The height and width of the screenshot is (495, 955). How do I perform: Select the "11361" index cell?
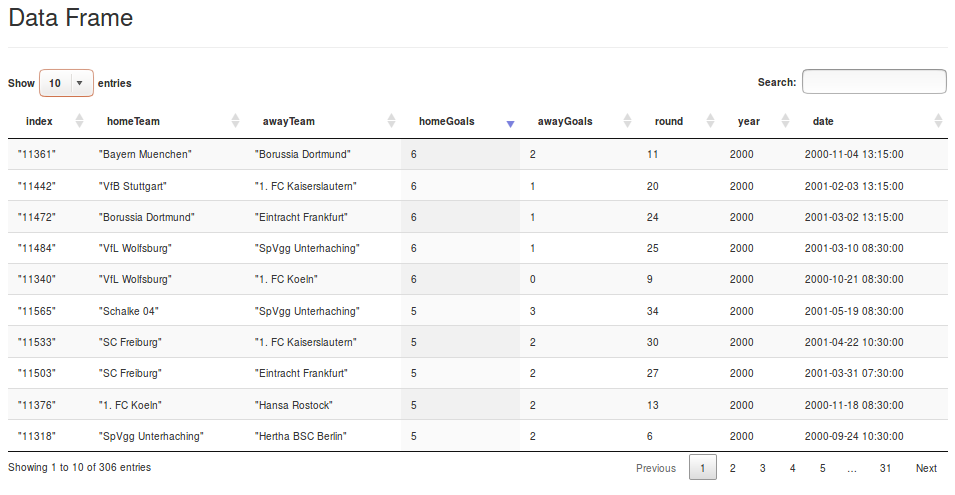(x=37, y=154)
